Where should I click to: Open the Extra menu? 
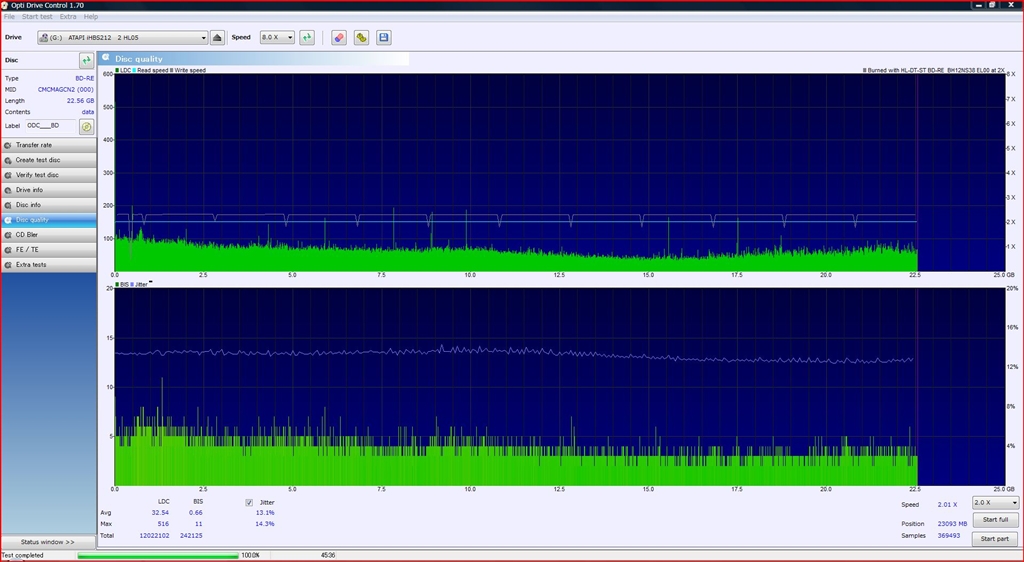(67, 17)
